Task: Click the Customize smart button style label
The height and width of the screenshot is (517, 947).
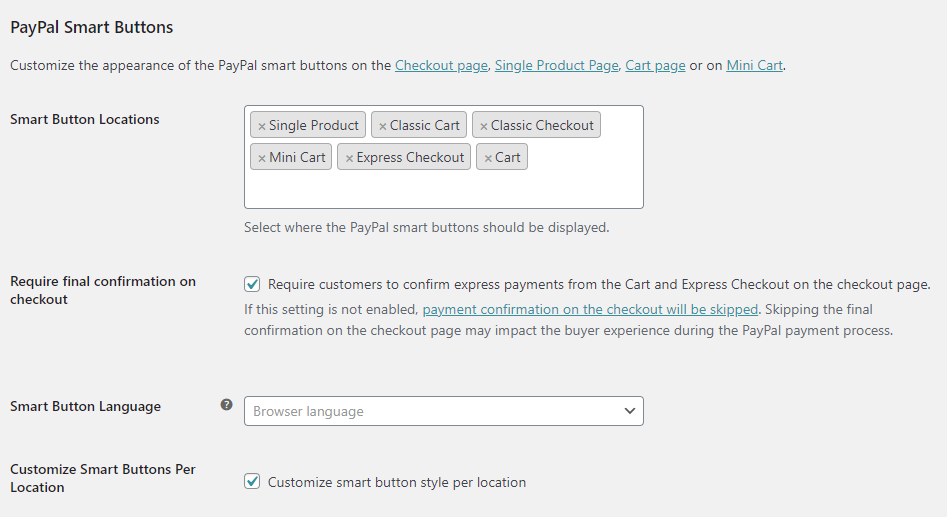Action: (397, 482)
